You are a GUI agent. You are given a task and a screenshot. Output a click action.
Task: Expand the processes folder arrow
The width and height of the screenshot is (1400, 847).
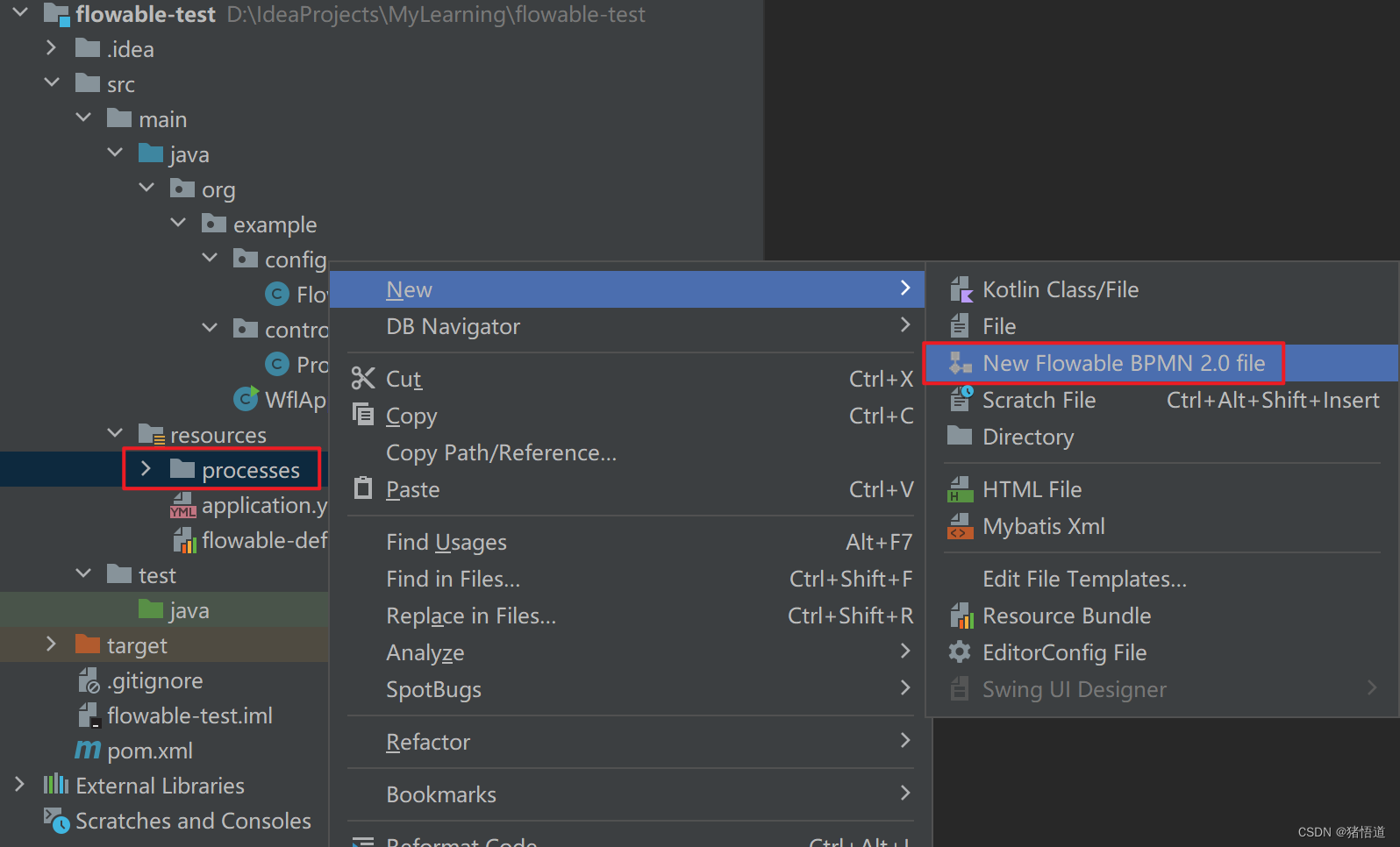pyautogui.click(x=146, y=469)
